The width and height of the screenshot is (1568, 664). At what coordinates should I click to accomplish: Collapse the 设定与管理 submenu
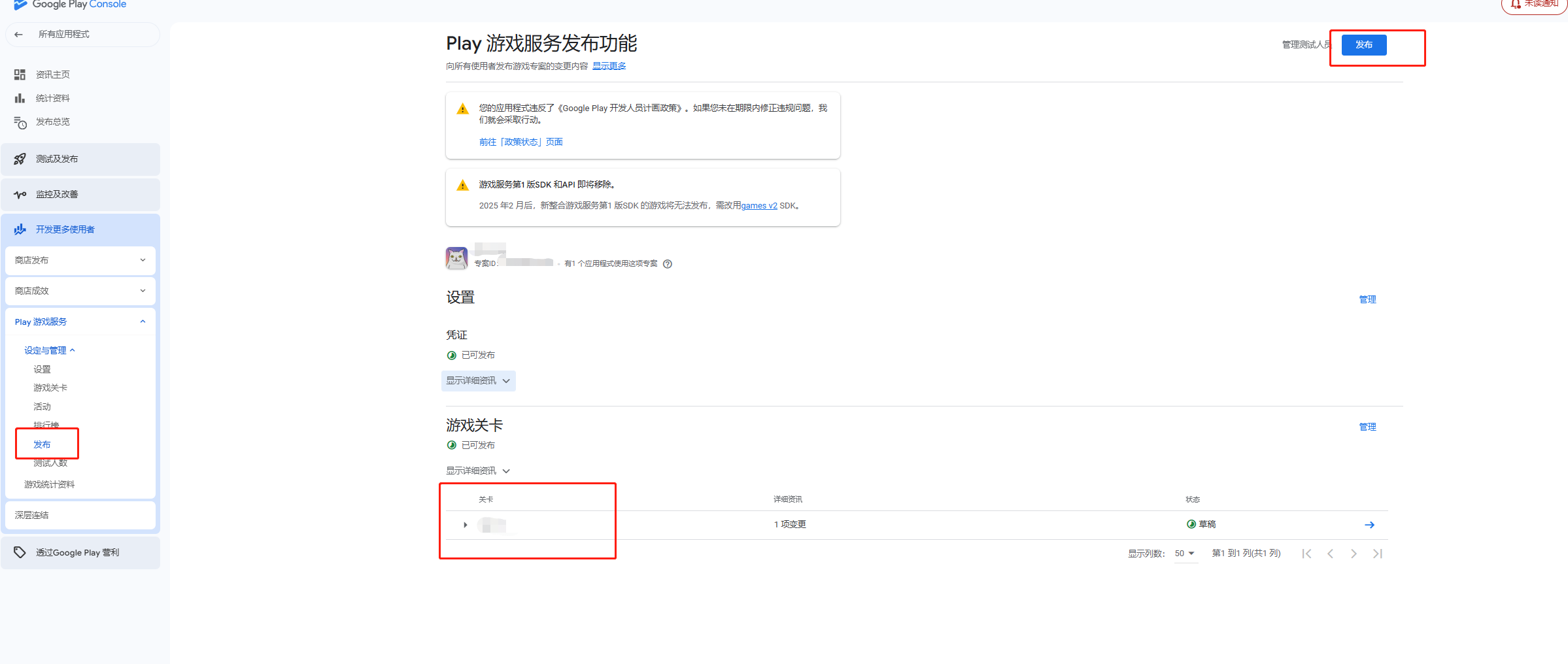click(x=50, y=350)
